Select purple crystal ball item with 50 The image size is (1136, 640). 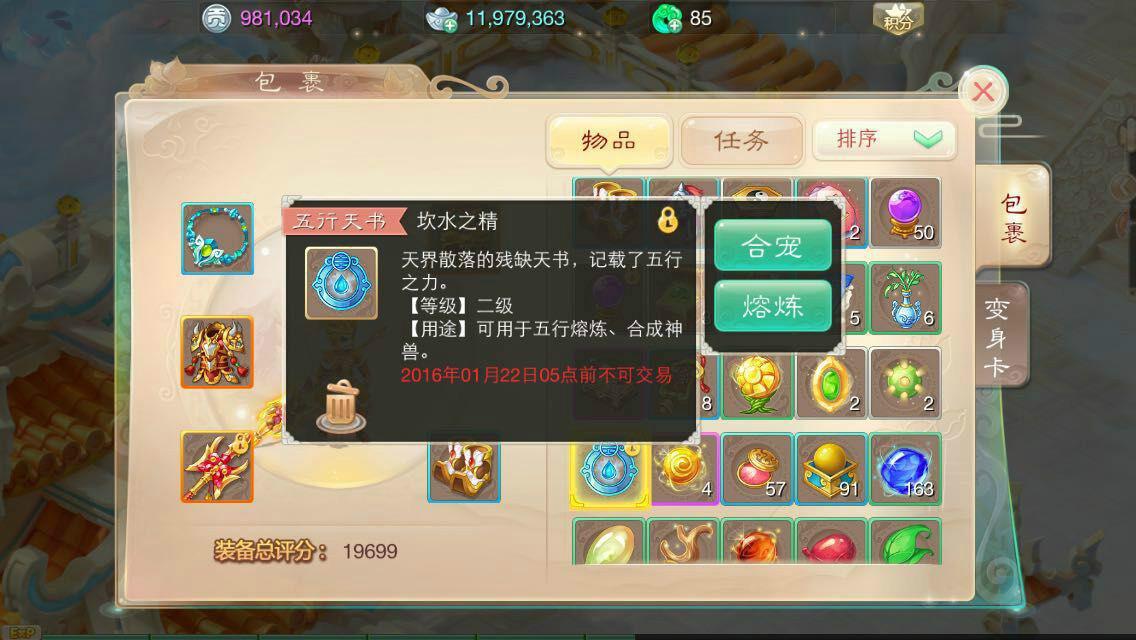pos(906,212)
